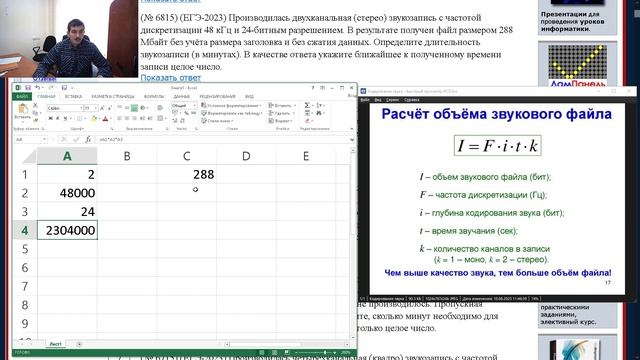This screenshot has height=360, width=640.
Task: Toggle the highlighted middle-align button
Action: pos(134,108)
